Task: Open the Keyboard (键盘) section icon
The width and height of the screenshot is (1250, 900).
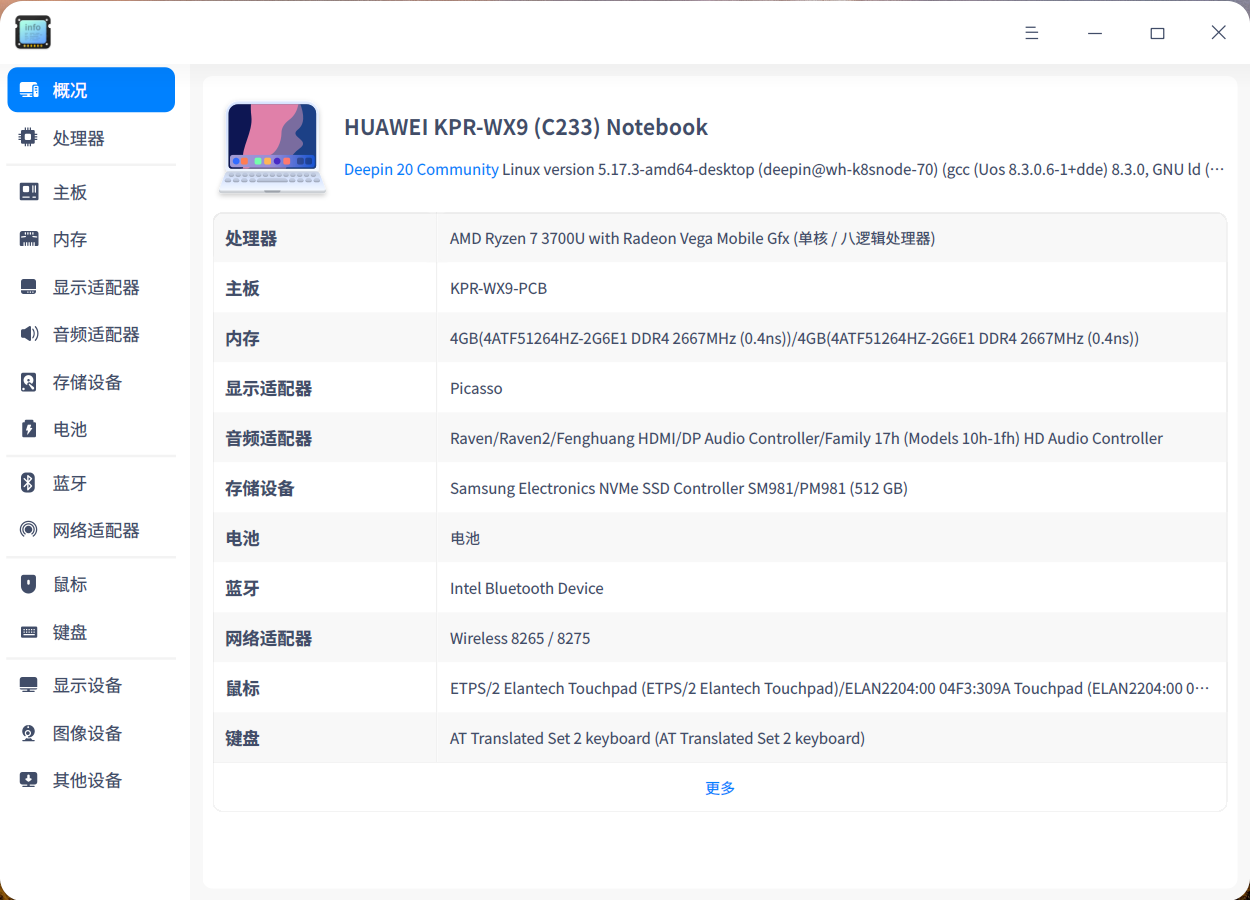Action: click(x=28, y=632)
